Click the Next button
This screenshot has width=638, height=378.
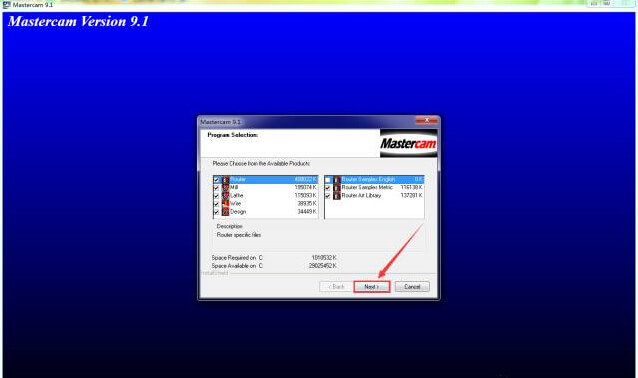(x=371, y=287)
